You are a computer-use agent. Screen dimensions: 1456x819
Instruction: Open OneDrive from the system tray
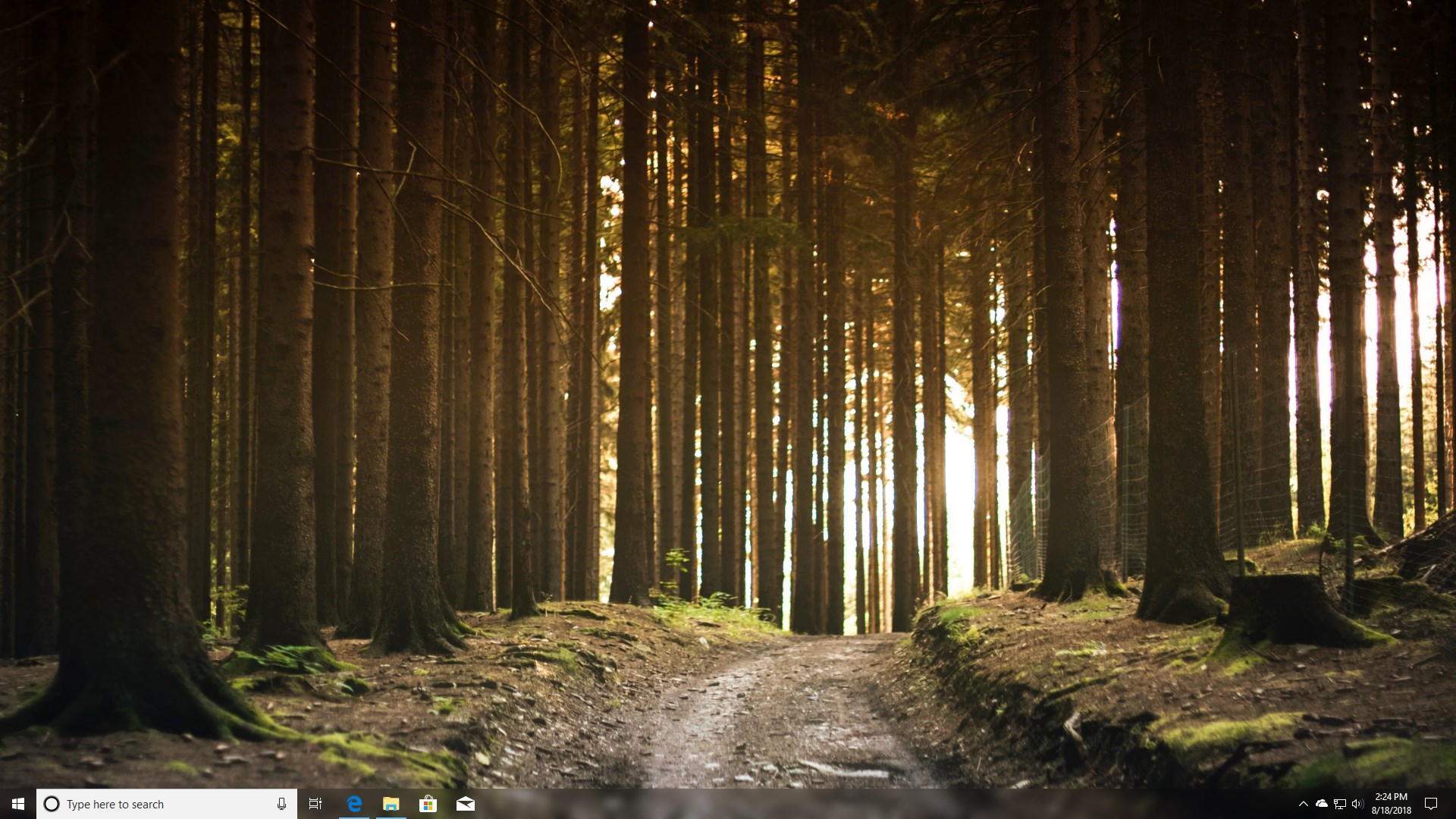tap(1323, 804)
